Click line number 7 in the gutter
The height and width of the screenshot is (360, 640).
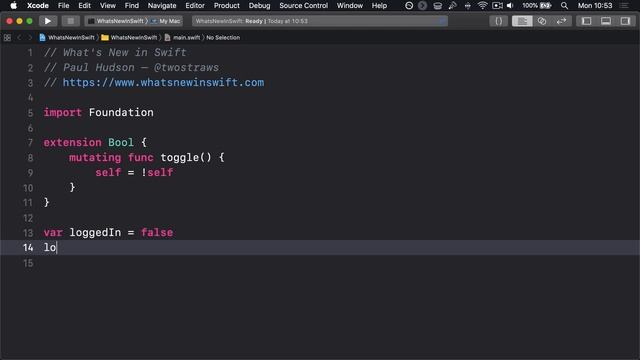click(30, 143)
